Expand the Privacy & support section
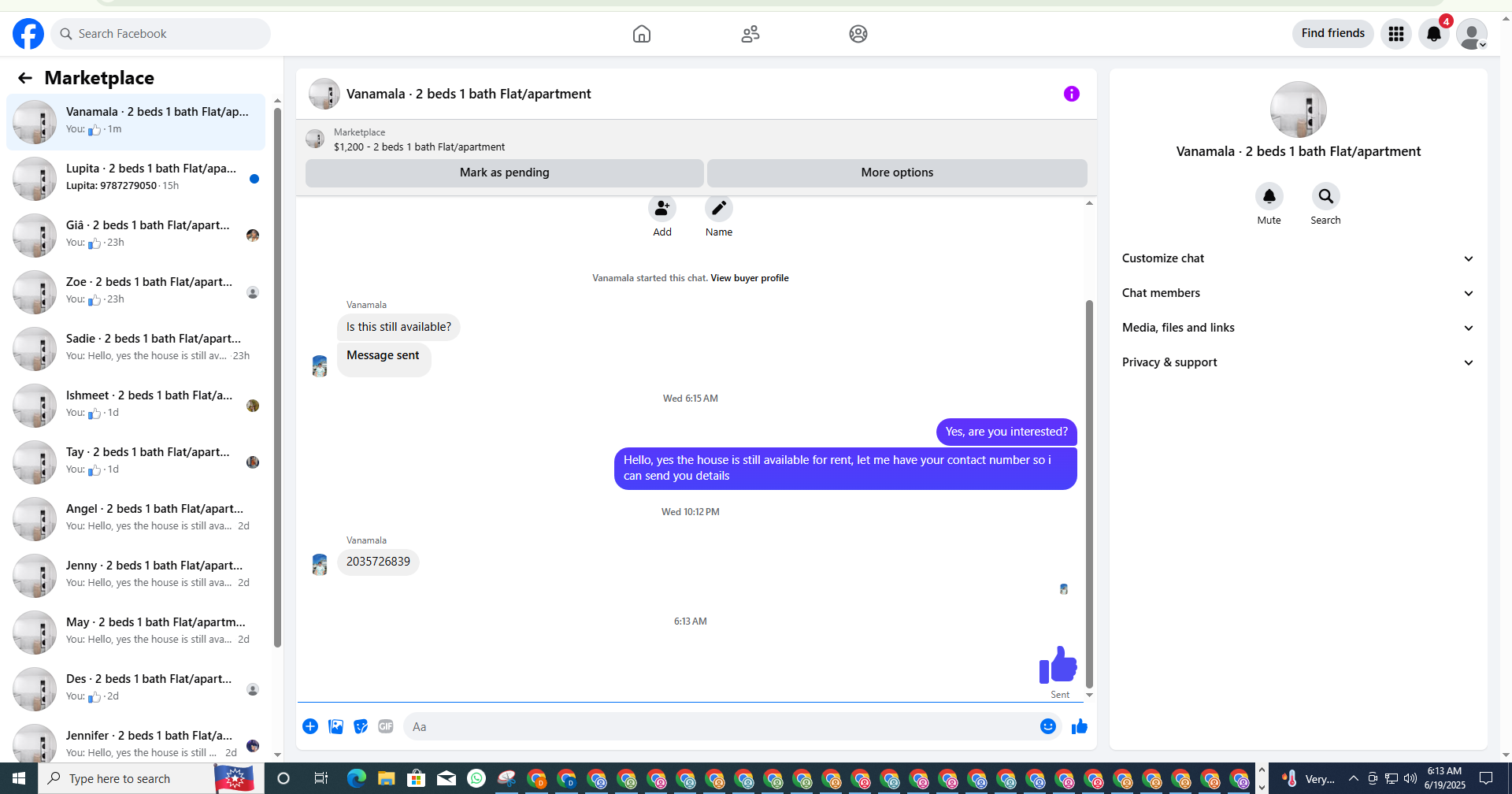Image resolution: width=1512 pixels, height=794 pixels. coord(1298,362)
